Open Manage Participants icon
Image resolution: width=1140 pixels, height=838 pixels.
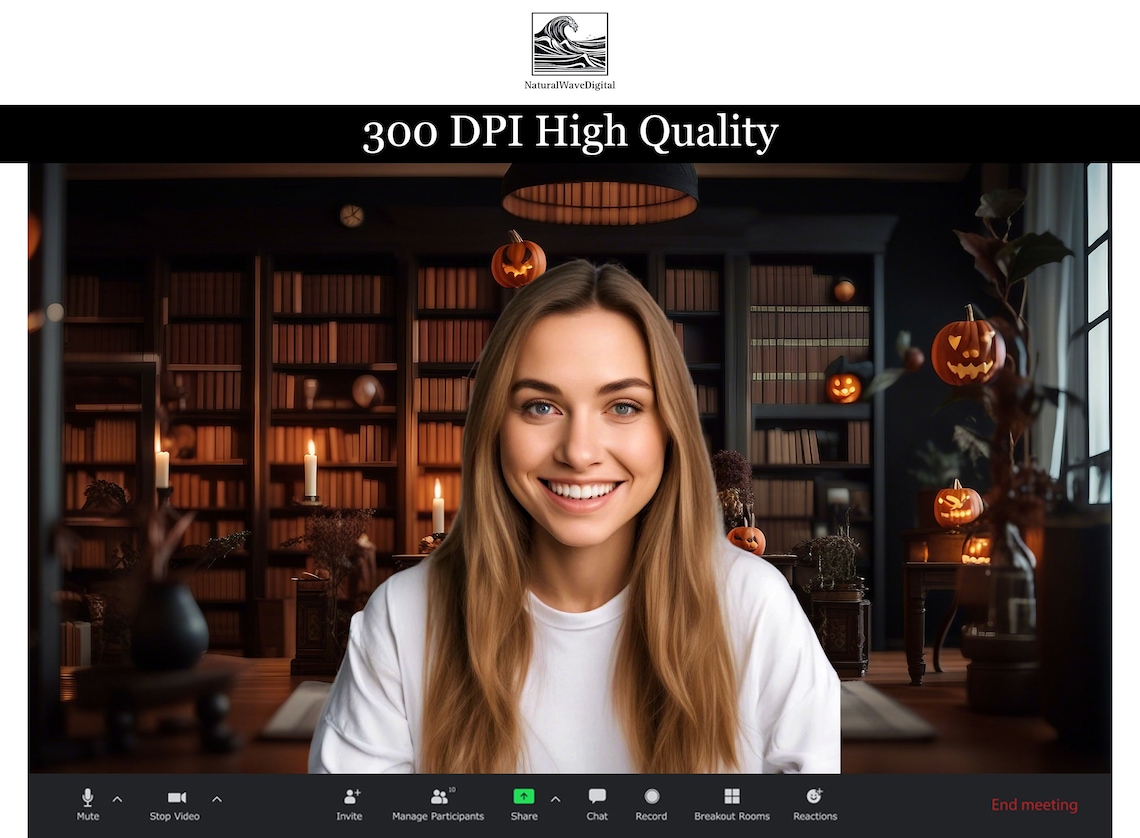[x=439, y=797]
